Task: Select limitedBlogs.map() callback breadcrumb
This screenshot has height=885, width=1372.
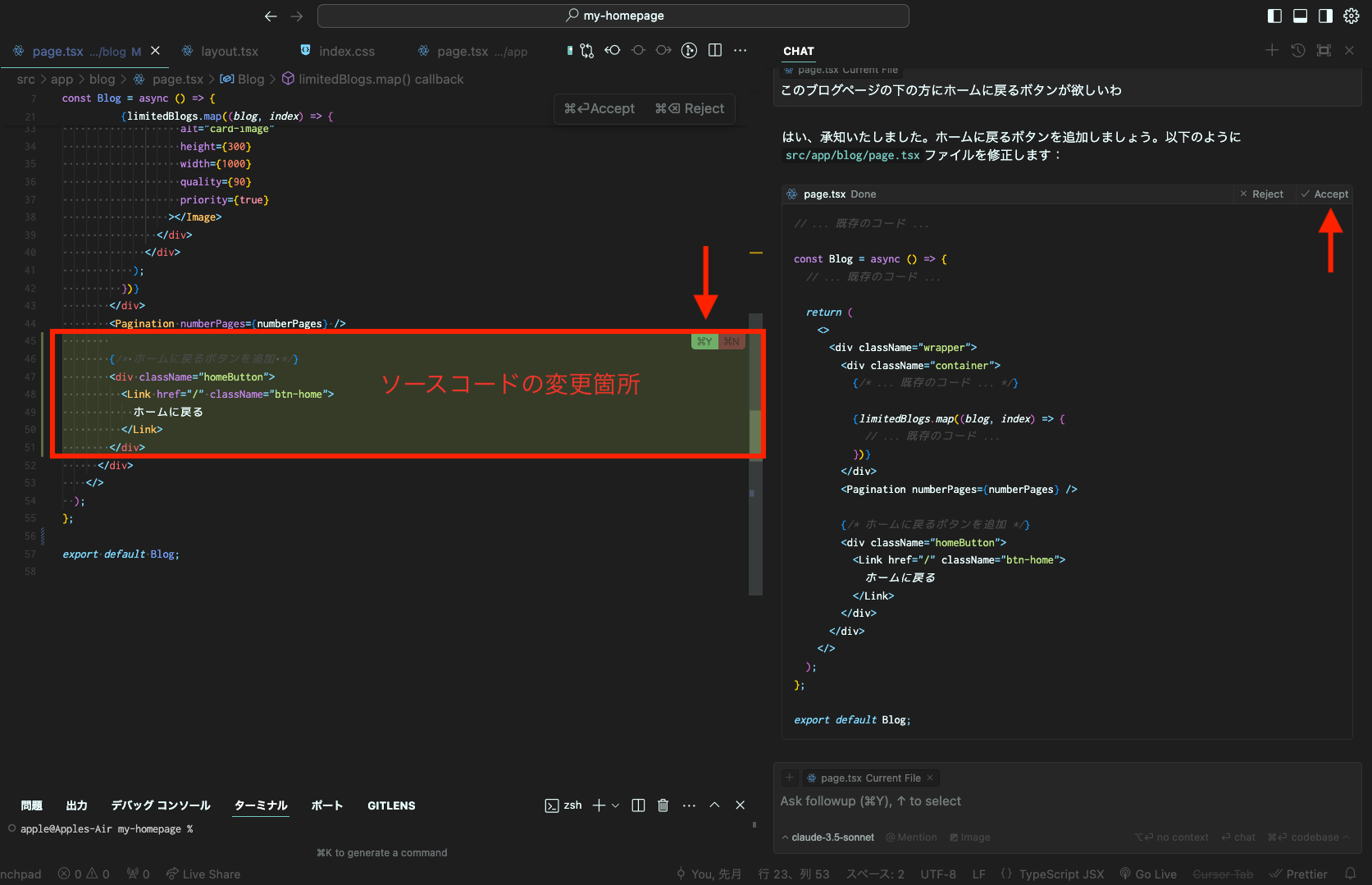Action: pos(372,80)
